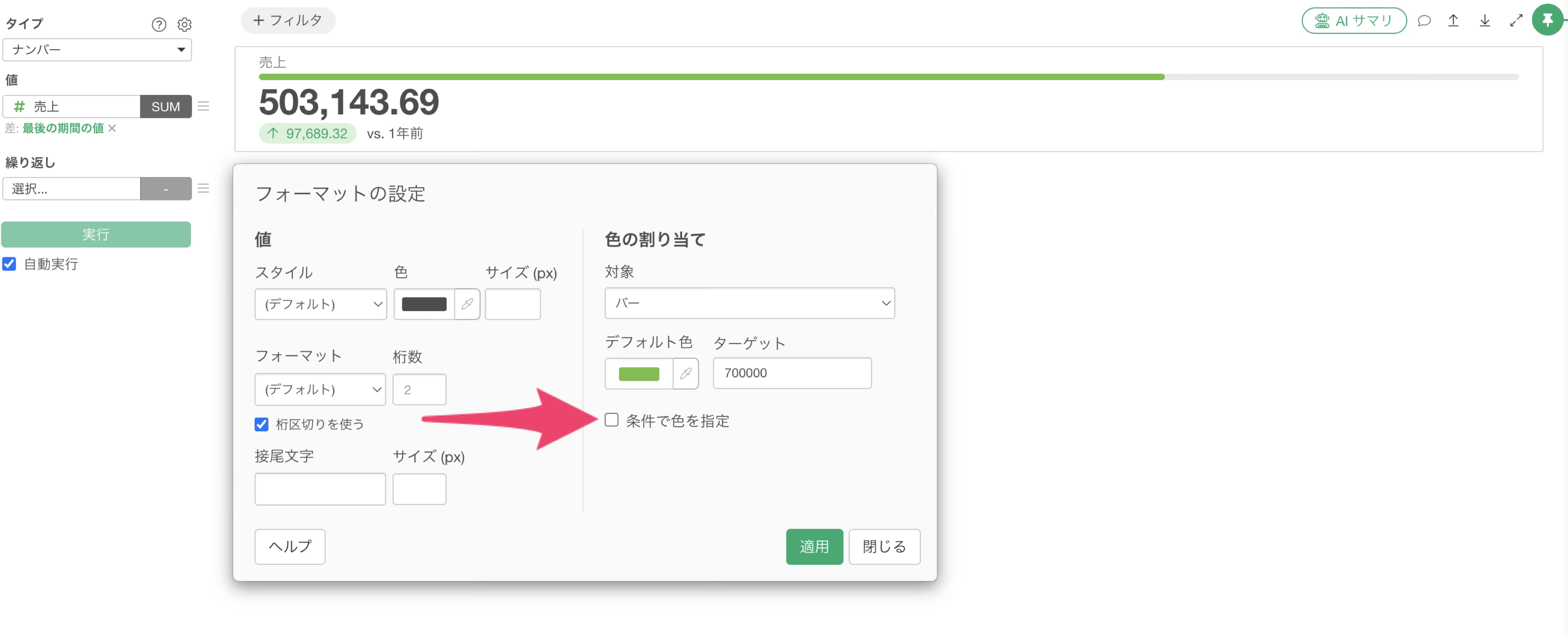Click the AI サマリ robot button

1354,21
